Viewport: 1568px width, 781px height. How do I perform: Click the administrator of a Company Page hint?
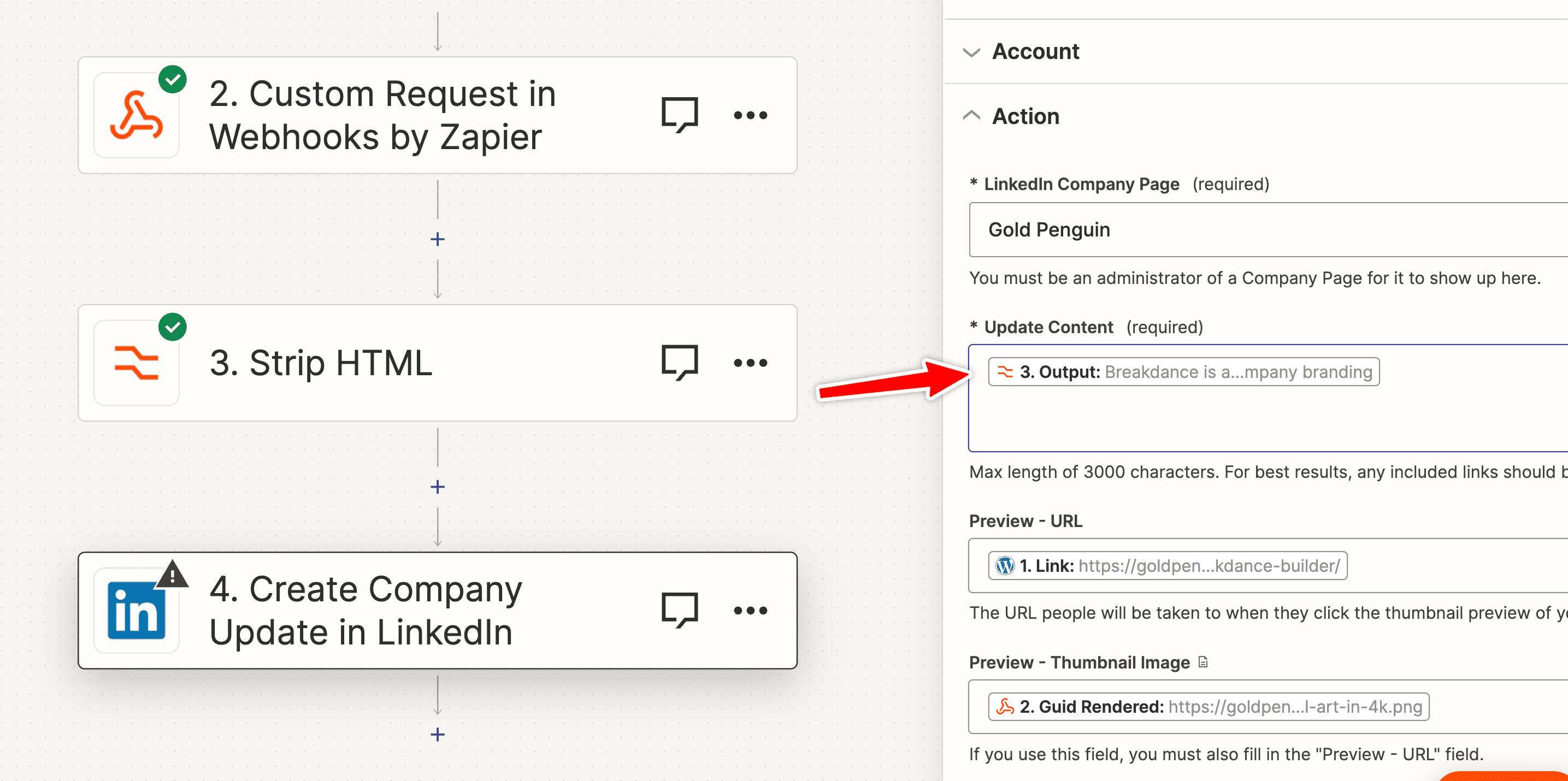pyautogui.click(x=1254, y=278)
